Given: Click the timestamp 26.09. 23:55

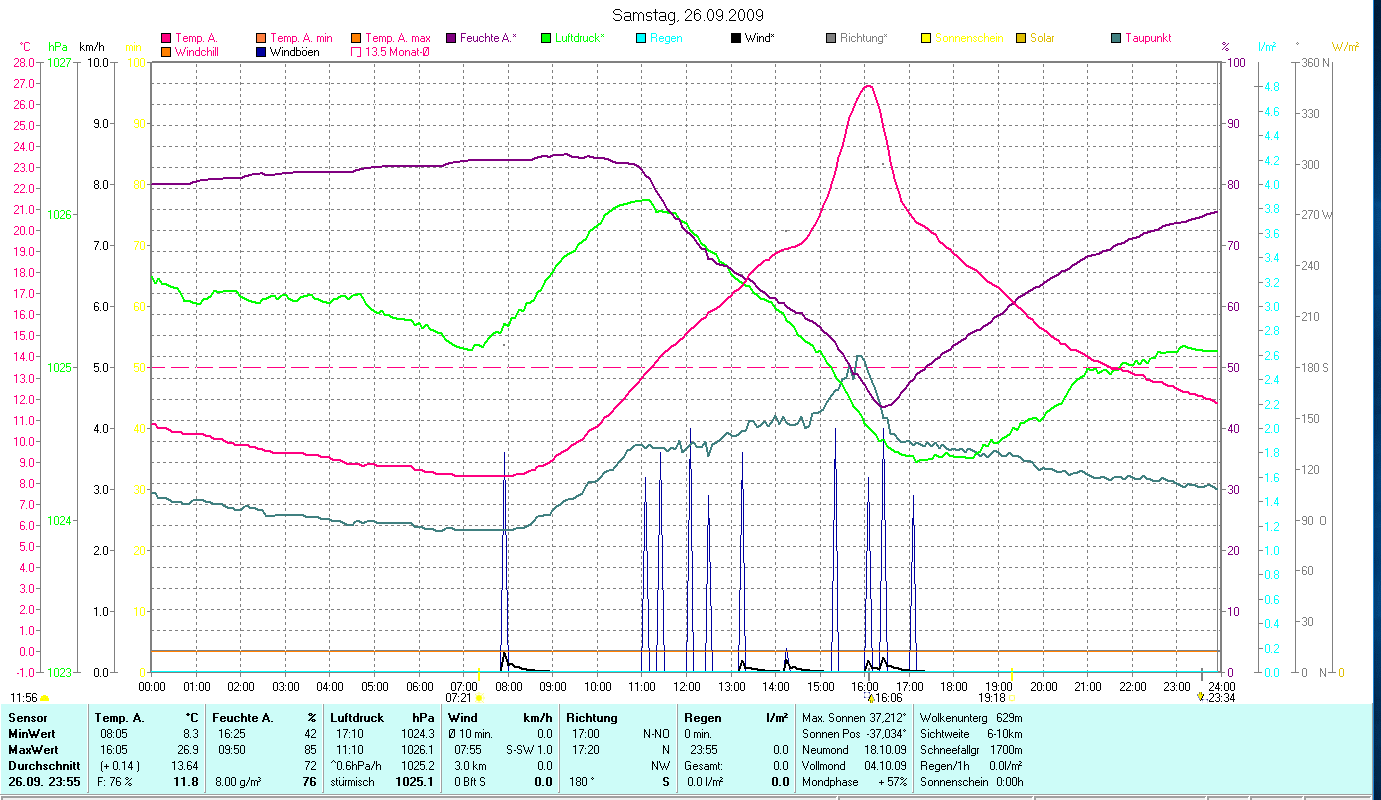Looking at the screenshot, I should 44,782.
